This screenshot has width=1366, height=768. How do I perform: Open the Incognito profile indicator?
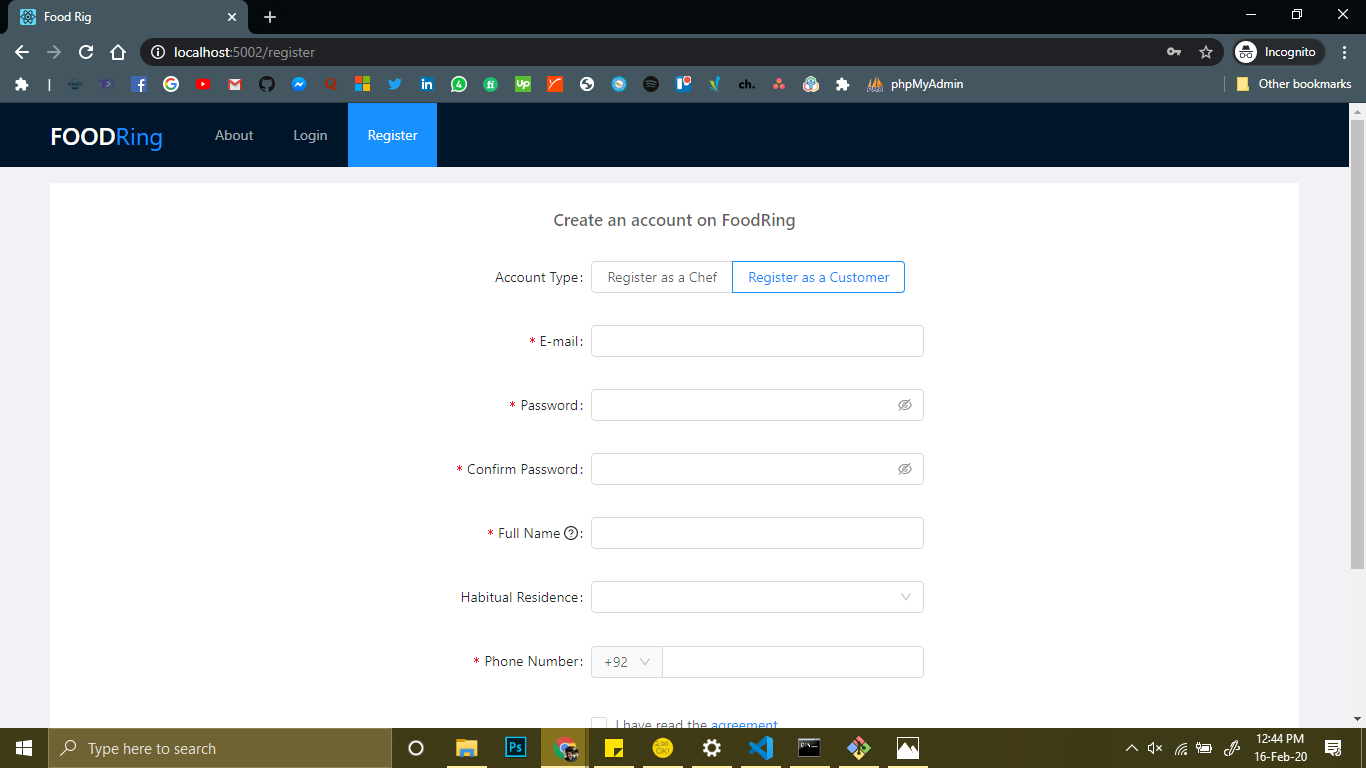(x=1279, y=52)
